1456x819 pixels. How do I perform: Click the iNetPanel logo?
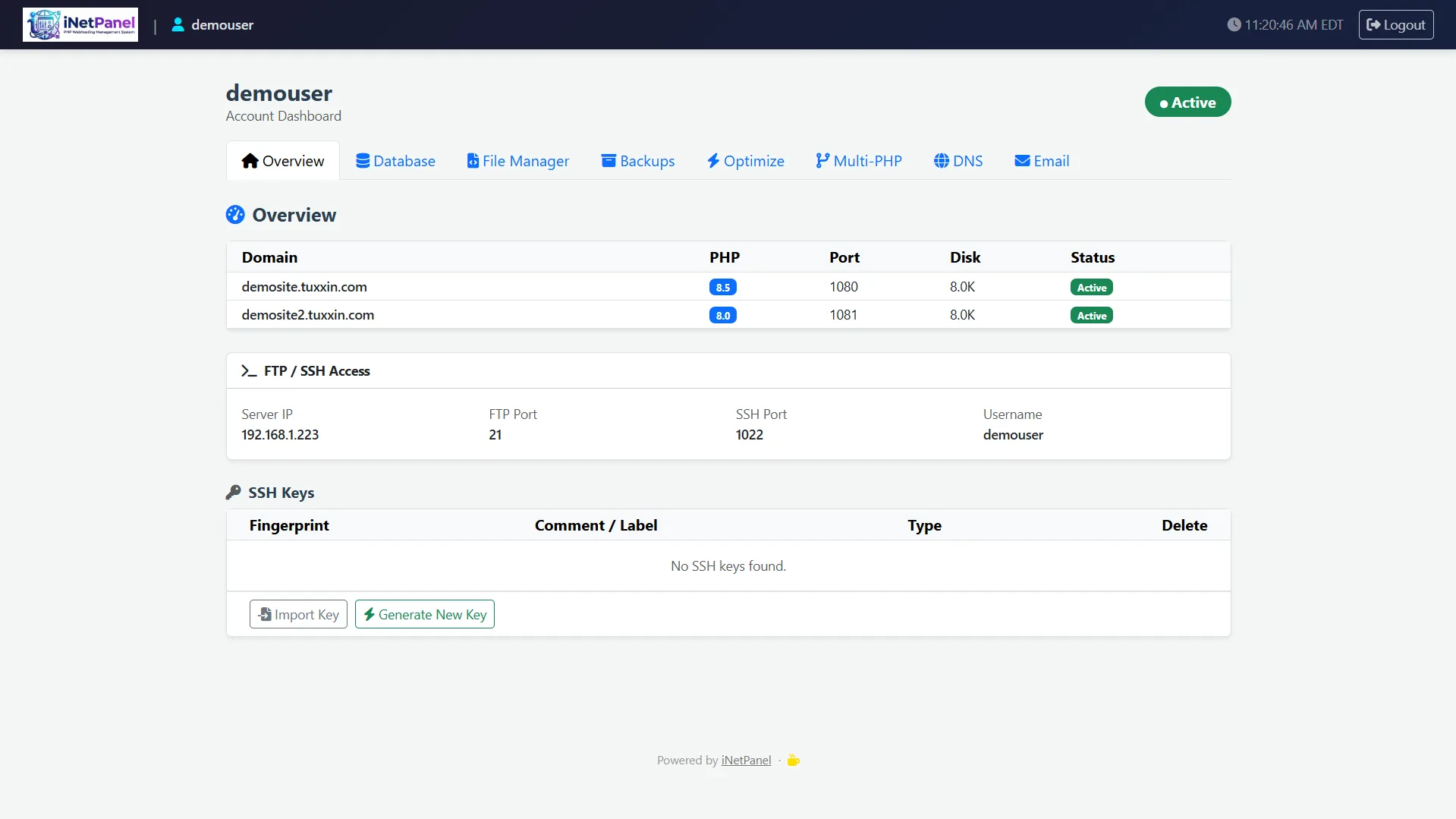coord(80,24)
